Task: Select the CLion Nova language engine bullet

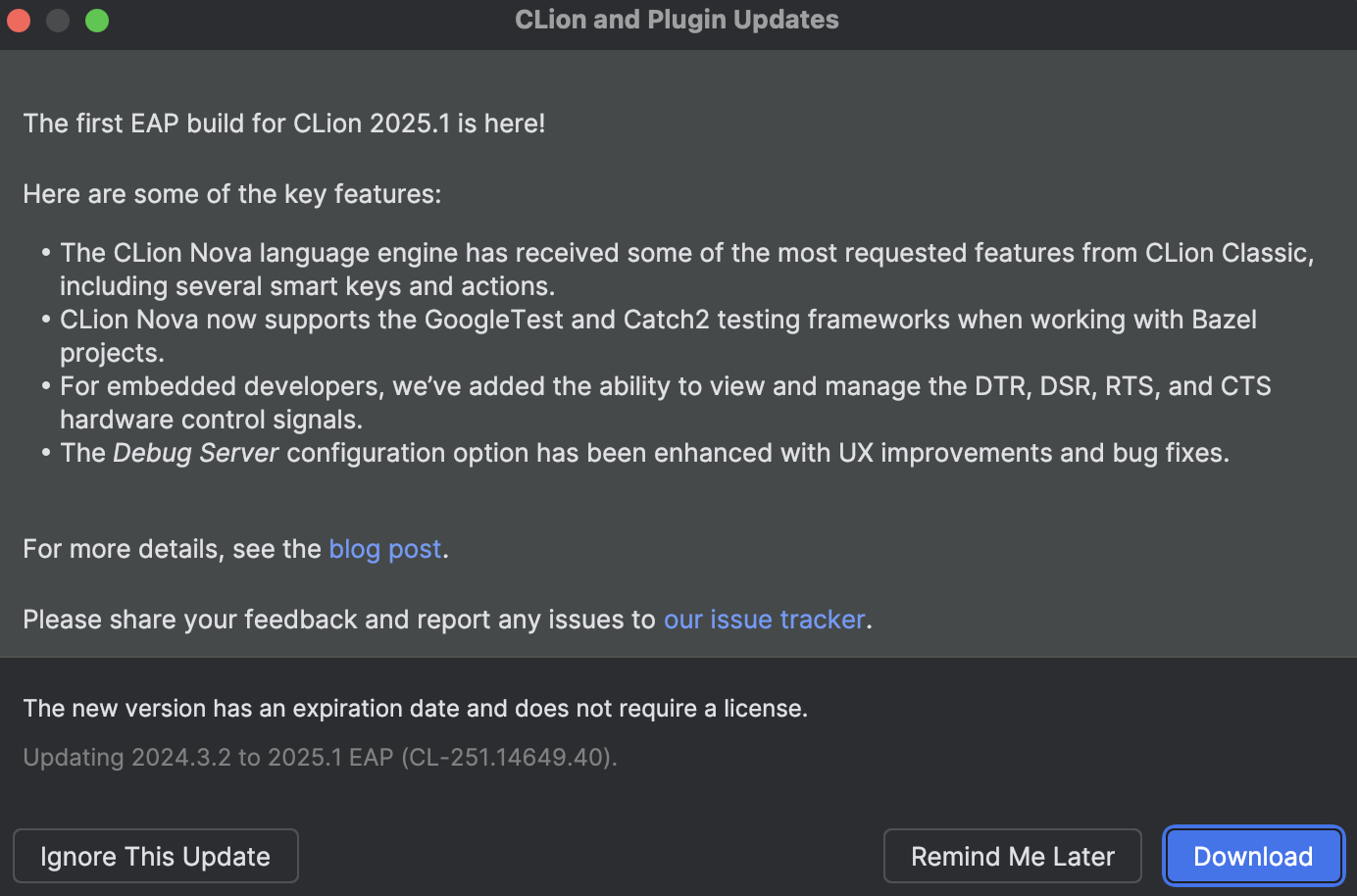Action: [686, 269]
